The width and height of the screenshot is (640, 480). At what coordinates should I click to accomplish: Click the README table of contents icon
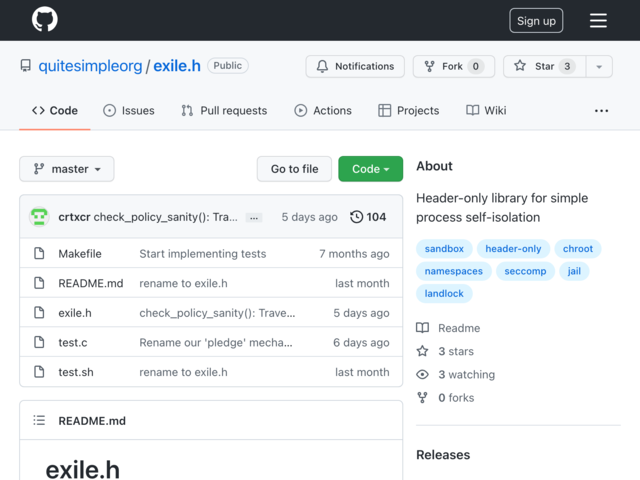(39, 420)
